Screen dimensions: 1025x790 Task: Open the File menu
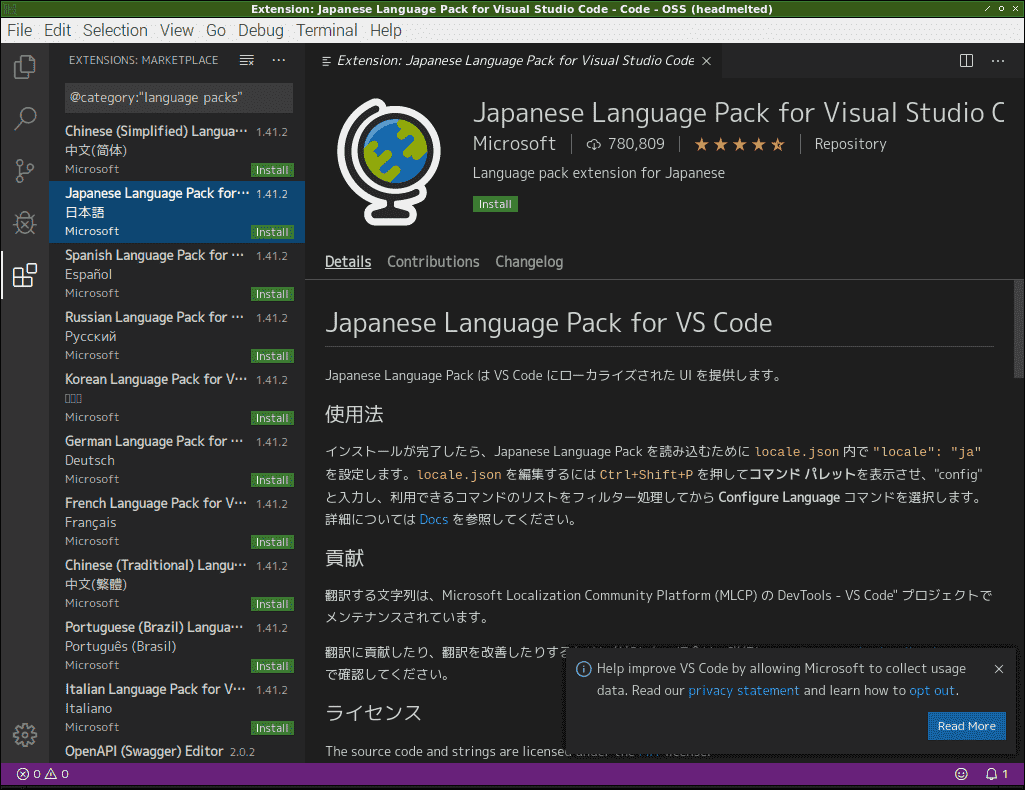point(20,31)
